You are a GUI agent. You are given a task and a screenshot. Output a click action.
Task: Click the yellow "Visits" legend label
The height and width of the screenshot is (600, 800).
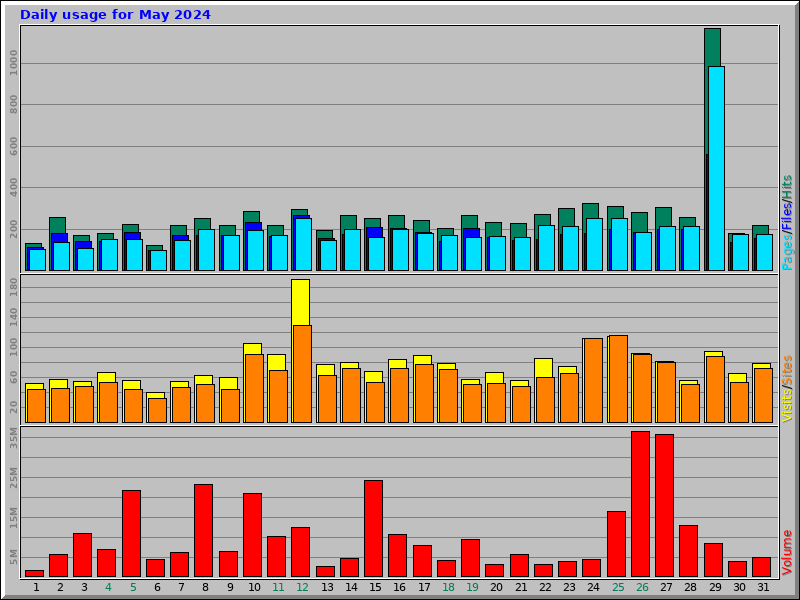(787, 405)
